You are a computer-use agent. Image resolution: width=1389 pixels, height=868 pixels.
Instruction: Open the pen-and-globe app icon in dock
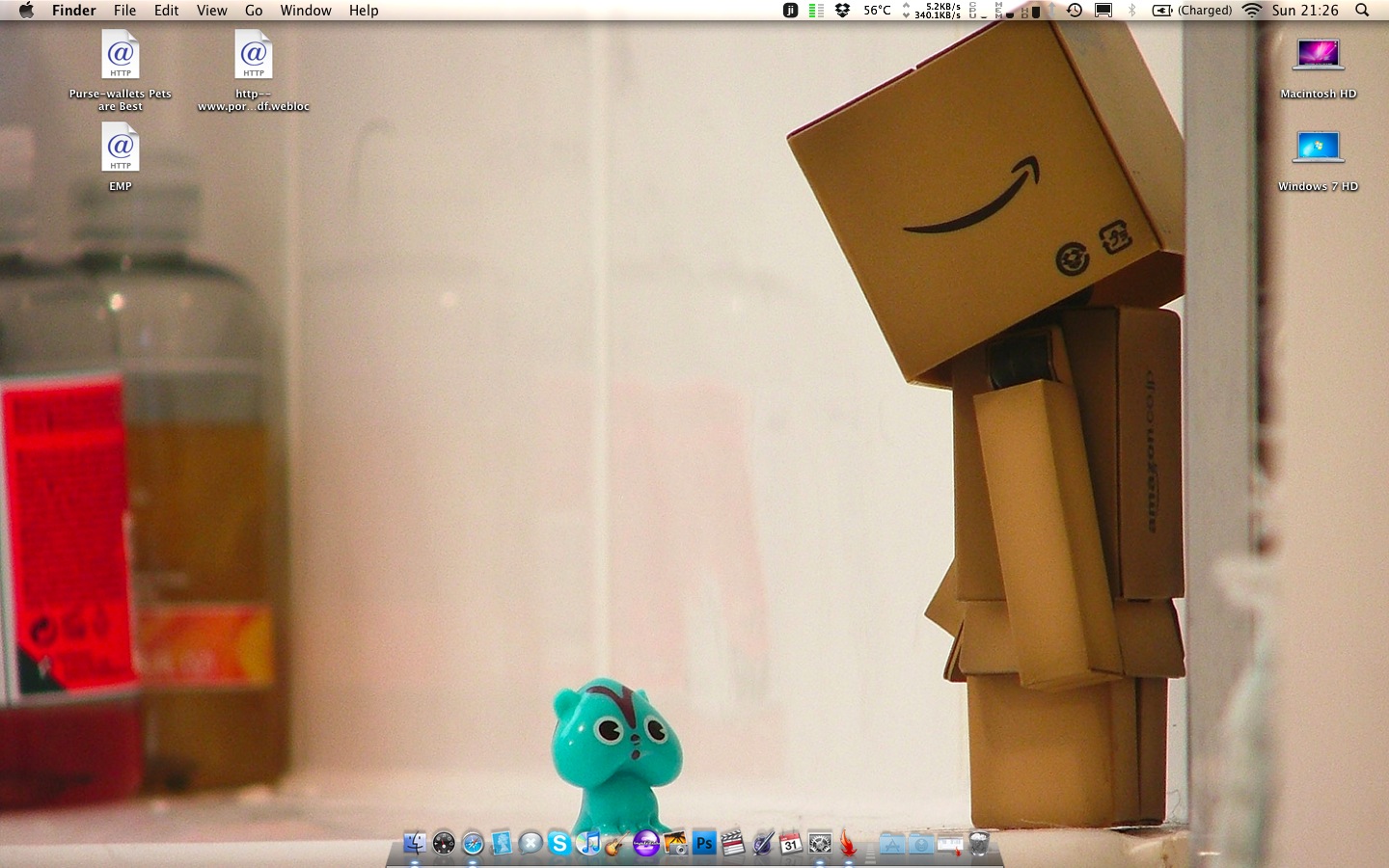[762, 844]
